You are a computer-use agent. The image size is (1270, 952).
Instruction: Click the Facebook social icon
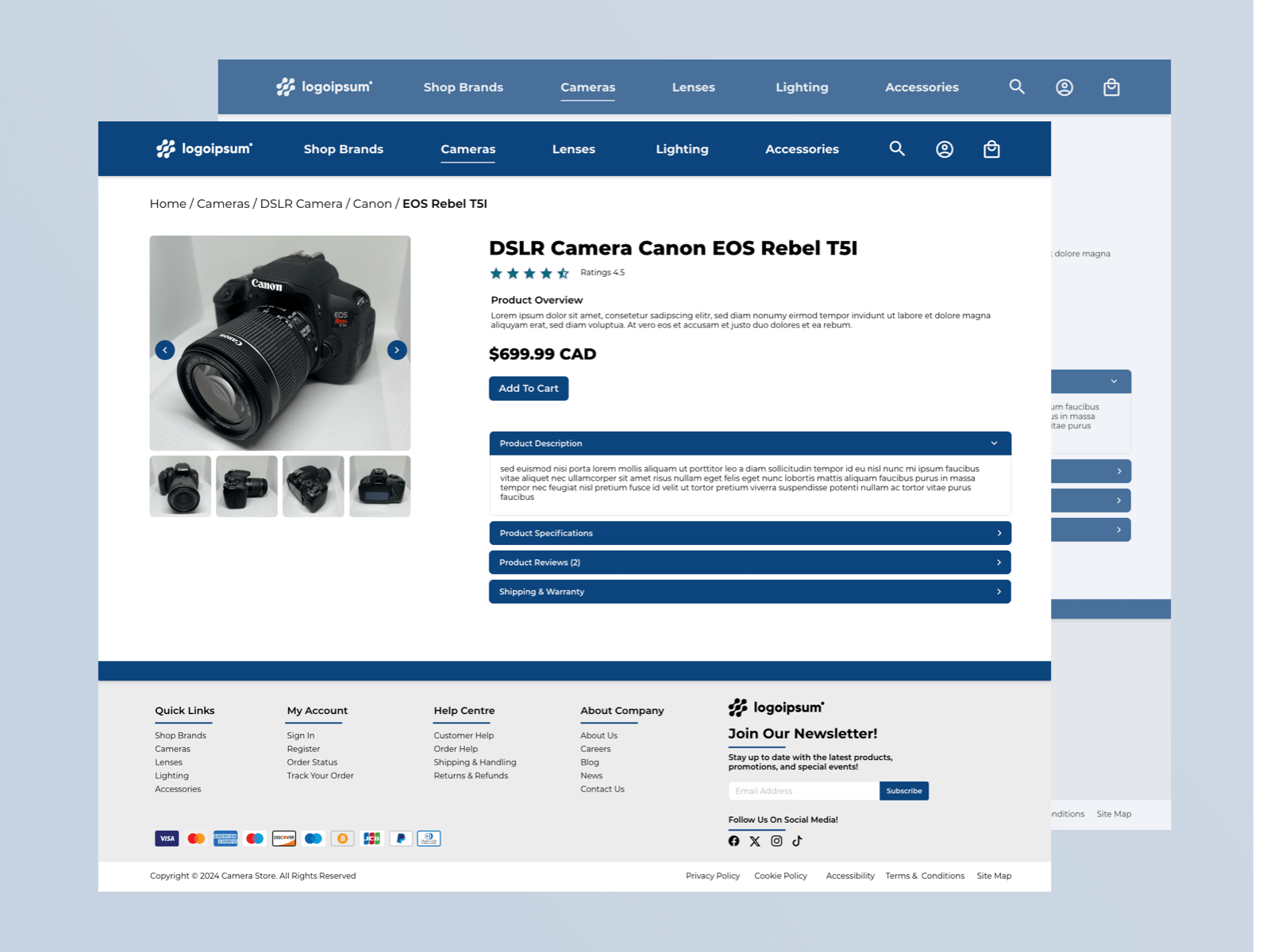click(733, 841)
